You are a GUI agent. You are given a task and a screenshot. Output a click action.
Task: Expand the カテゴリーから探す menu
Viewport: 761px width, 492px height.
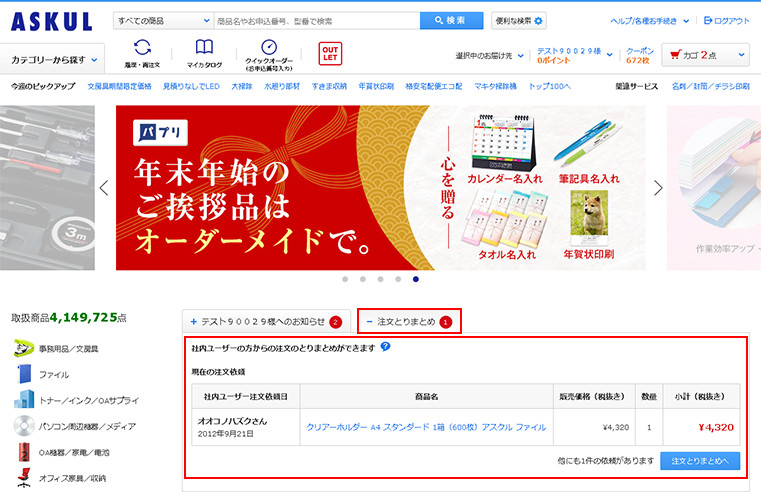55,60
